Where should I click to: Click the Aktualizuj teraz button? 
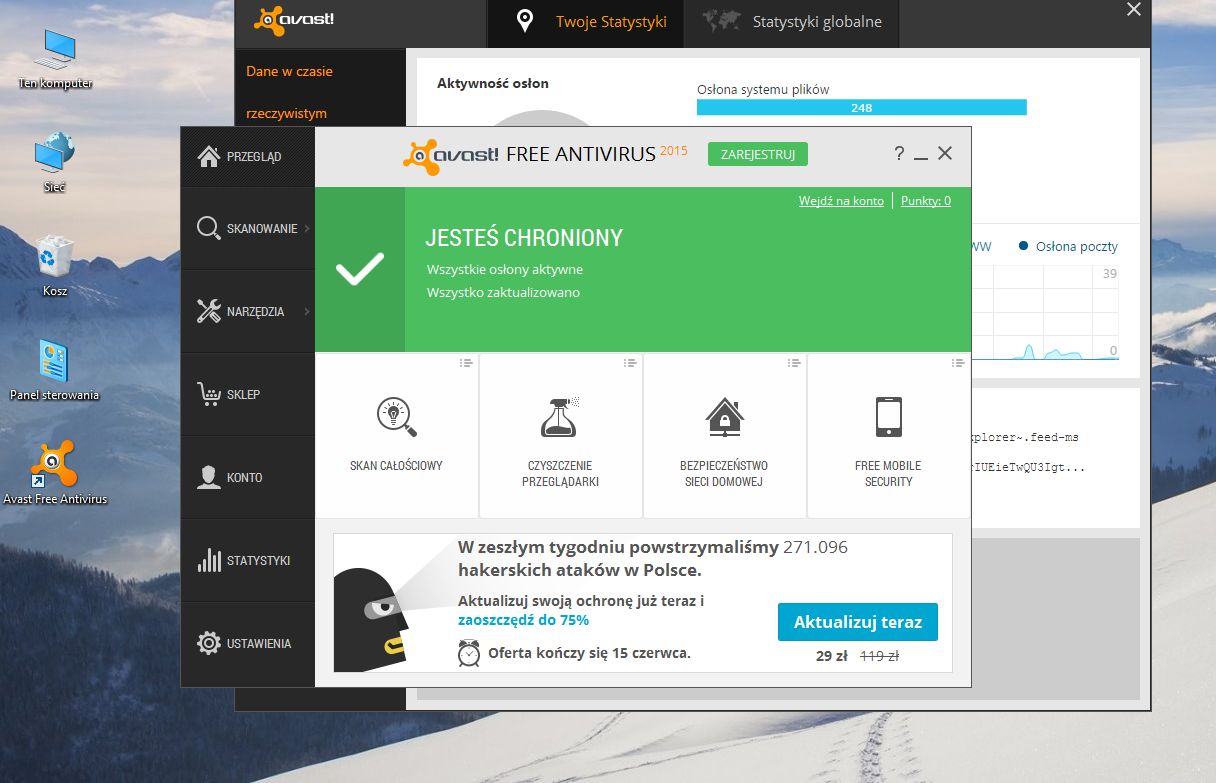tap(858, 622)
